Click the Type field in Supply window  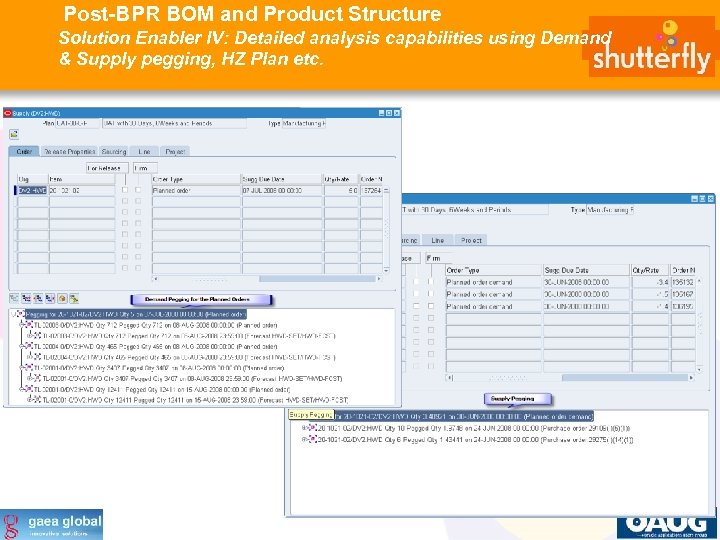304,123
